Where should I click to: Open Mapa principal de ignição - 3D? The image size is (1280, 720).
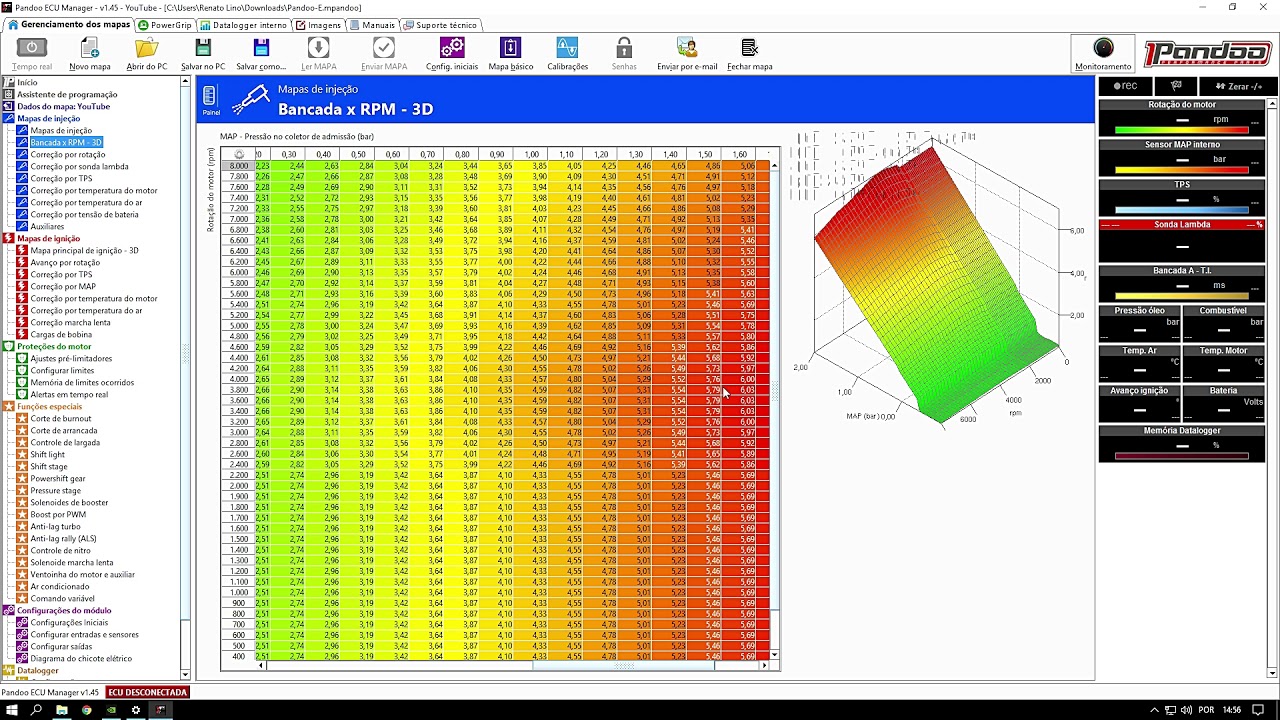84,250
